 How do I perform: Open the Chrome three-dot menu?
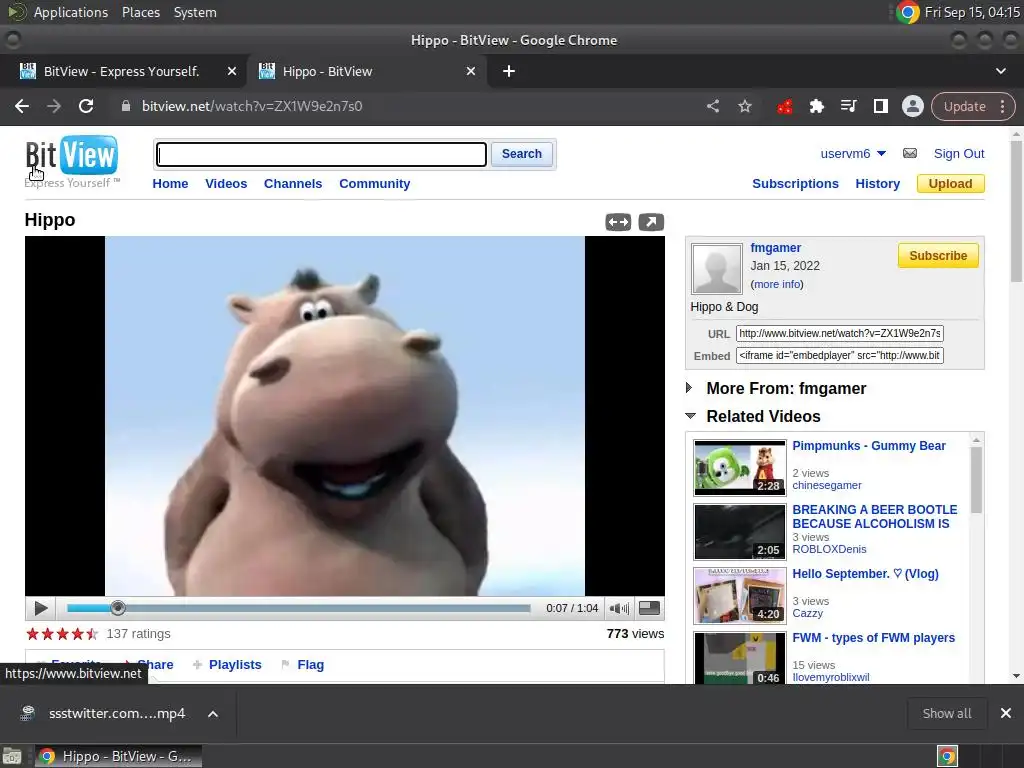[x=1002, y=106]
